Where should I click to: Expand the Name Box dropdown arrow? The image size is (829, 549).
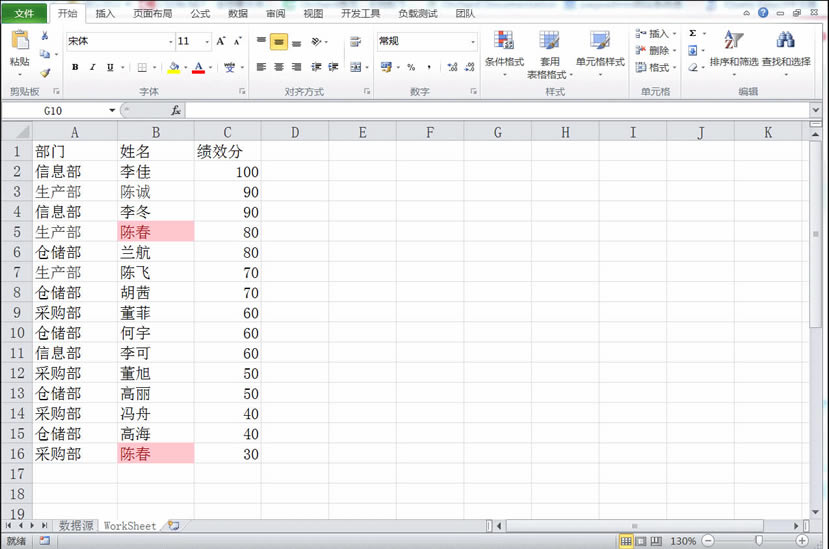point(112,111)
